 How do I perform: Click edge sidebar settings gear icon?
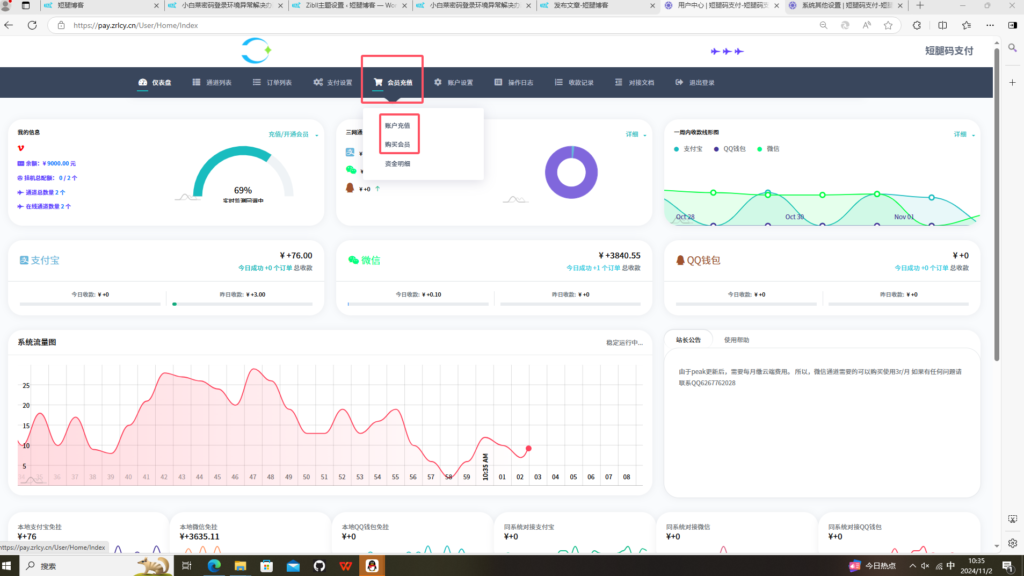[x=1012, y=543]
